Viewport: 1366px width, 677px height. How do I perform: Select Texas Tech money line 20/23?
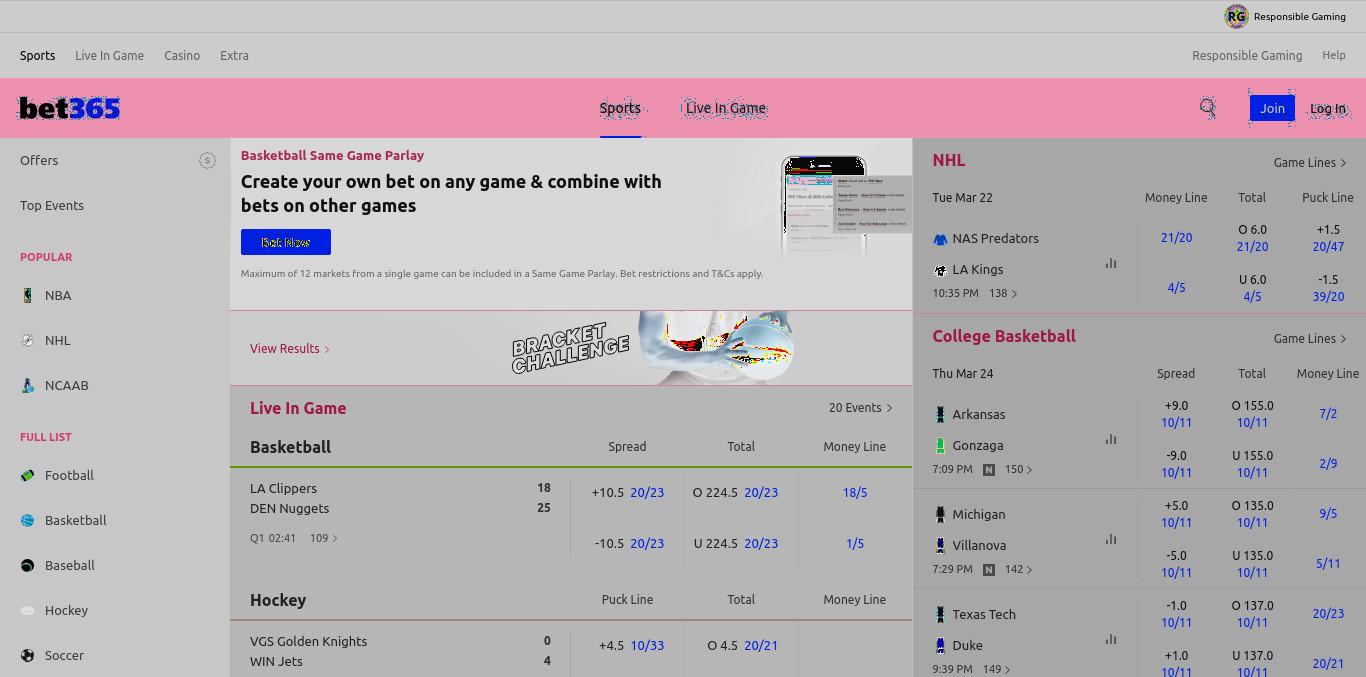1328,613
